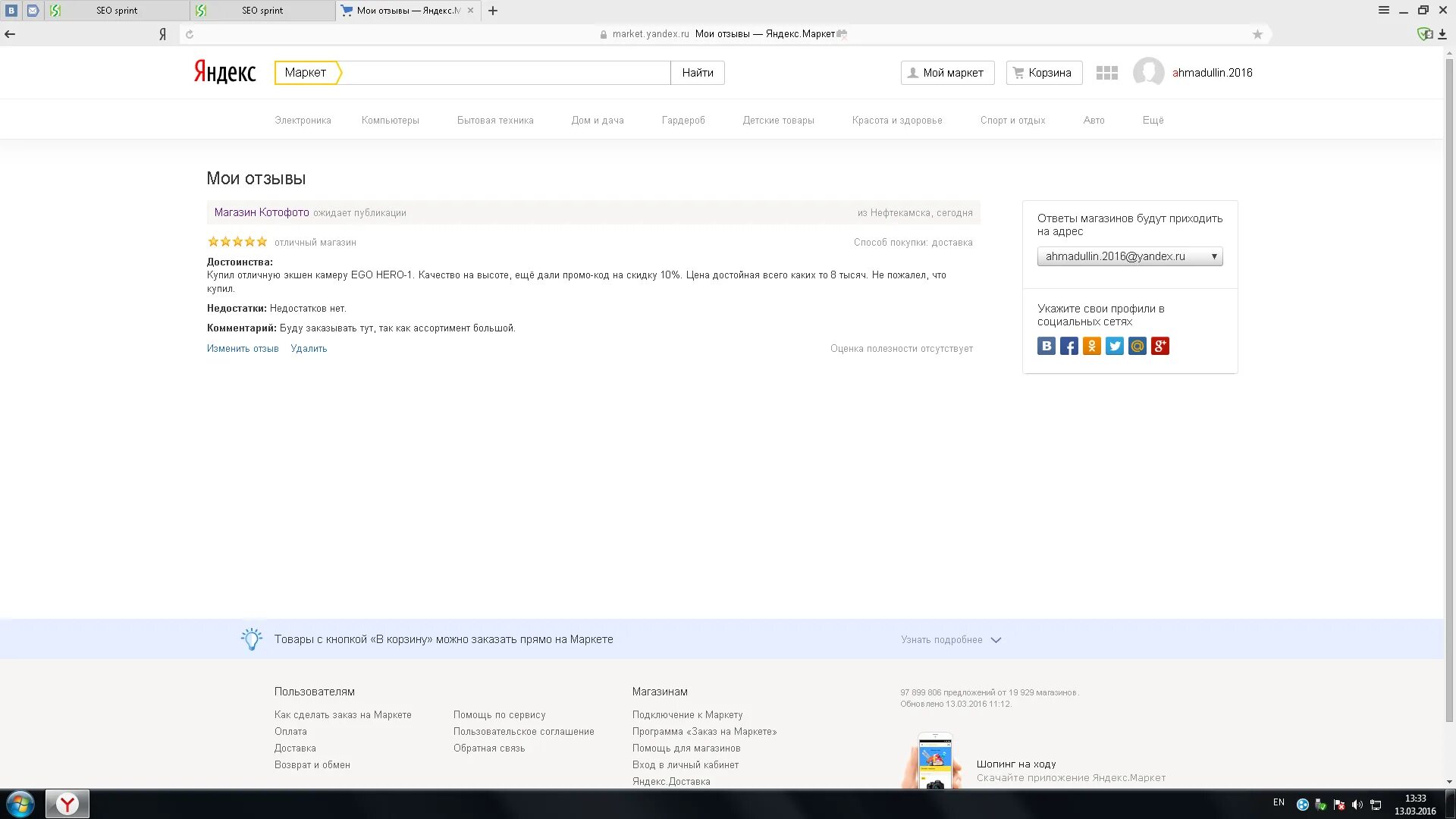The image size is (1456, 819).
Task: Link the Mail.ru social profile icon
Action: point(1137,347)
